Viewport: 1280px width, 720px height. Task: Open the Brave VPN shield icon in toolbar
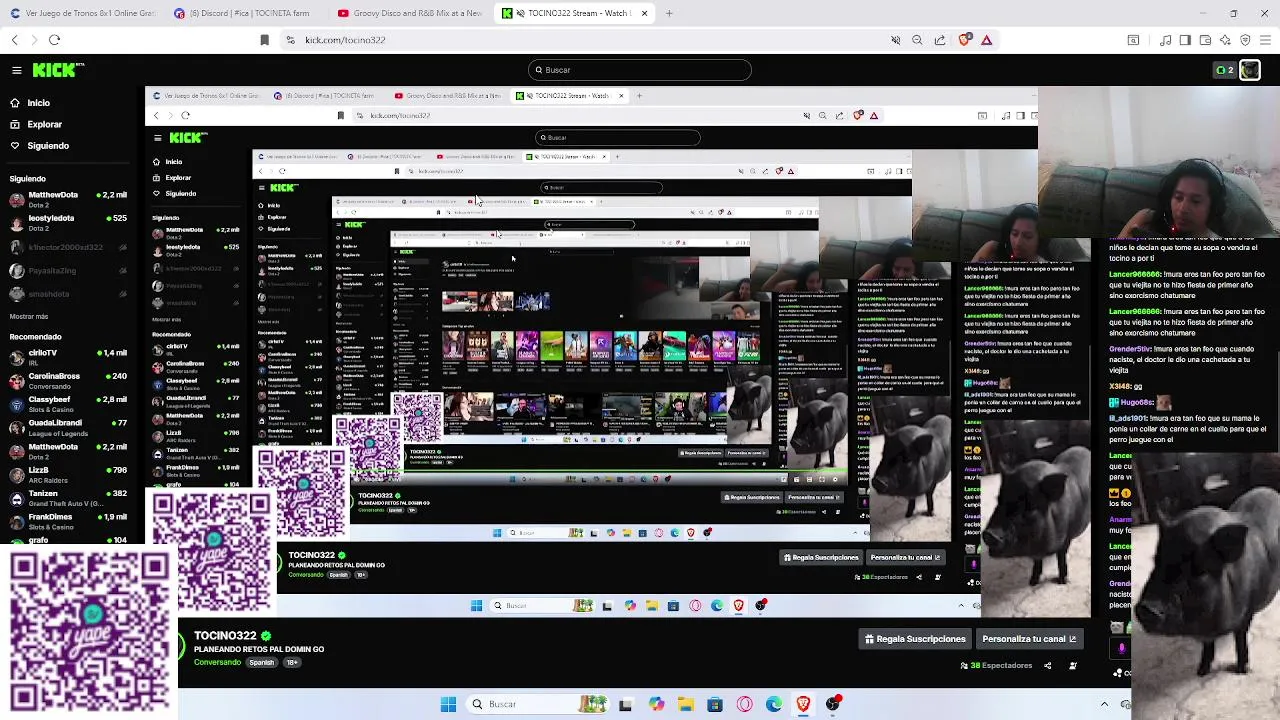tap(1245, 40)
